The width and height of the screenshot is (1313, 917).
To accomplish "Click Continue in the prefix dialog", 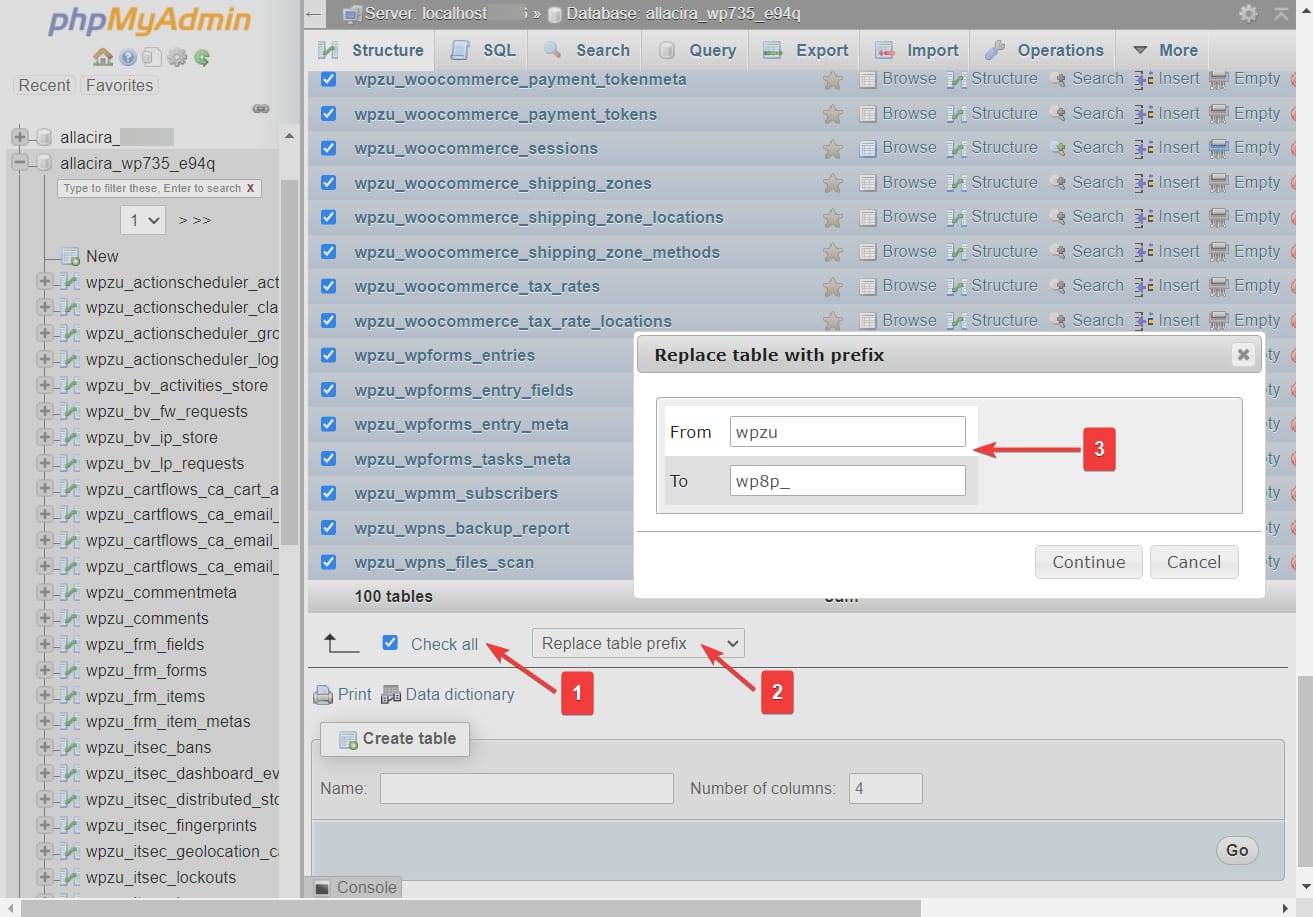I will point(1088,562).
